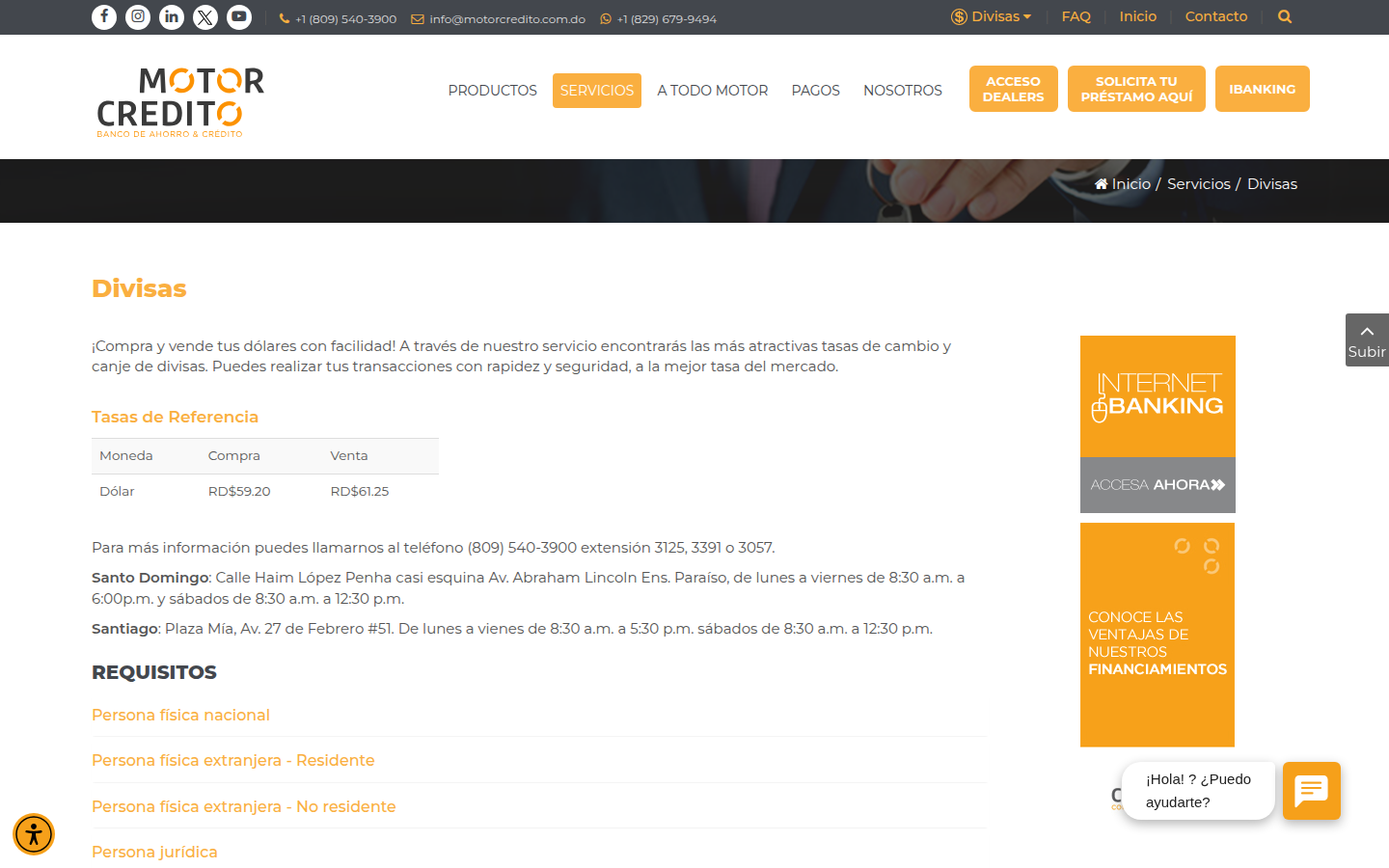Click the search magnifier icon
This screenshot has height=868, width=1389.
click(x=1284, y=16)
